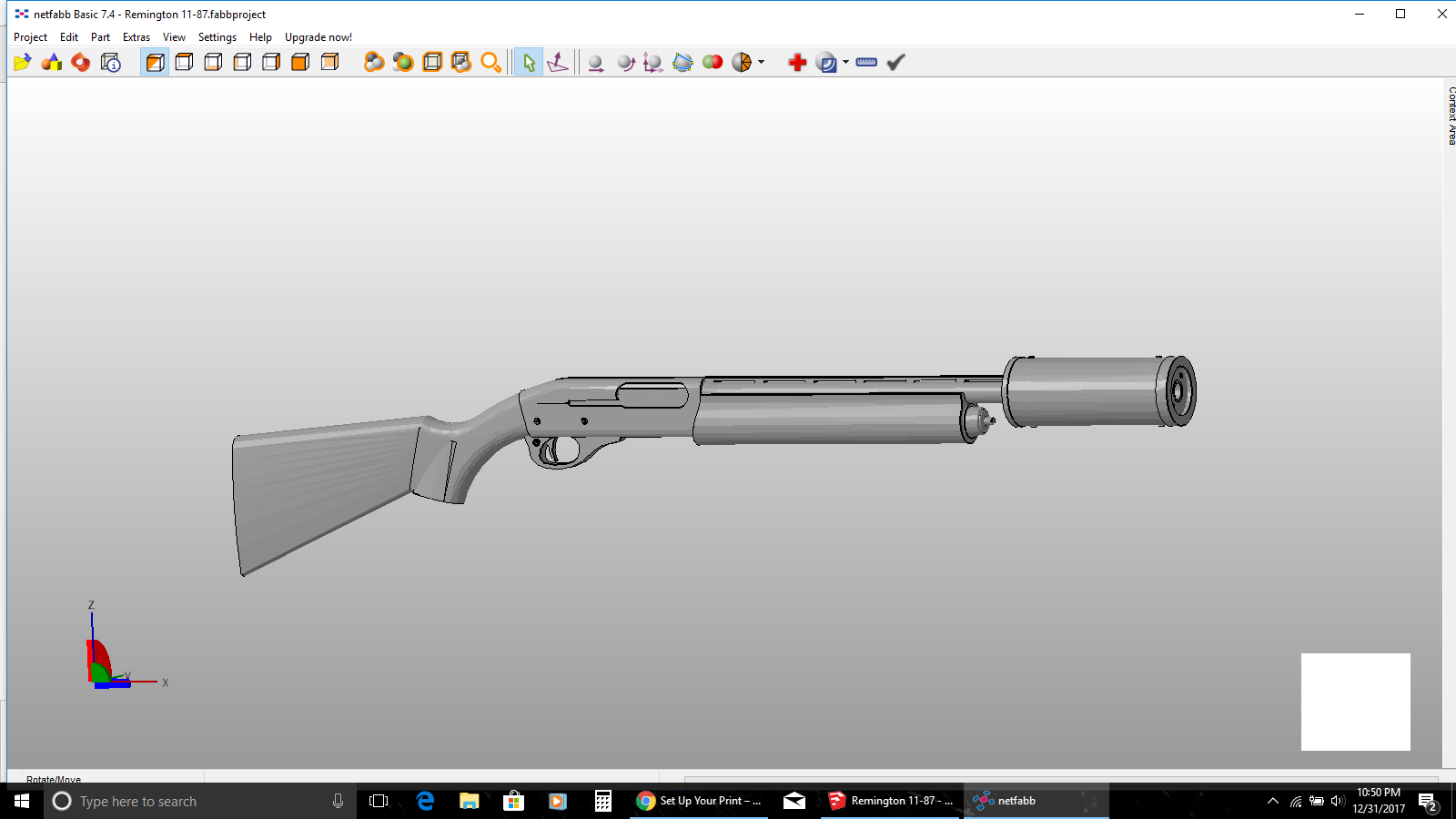1456x819 pixels.
Task: Click the Cortana microphone icon
Action: (338, 801)
